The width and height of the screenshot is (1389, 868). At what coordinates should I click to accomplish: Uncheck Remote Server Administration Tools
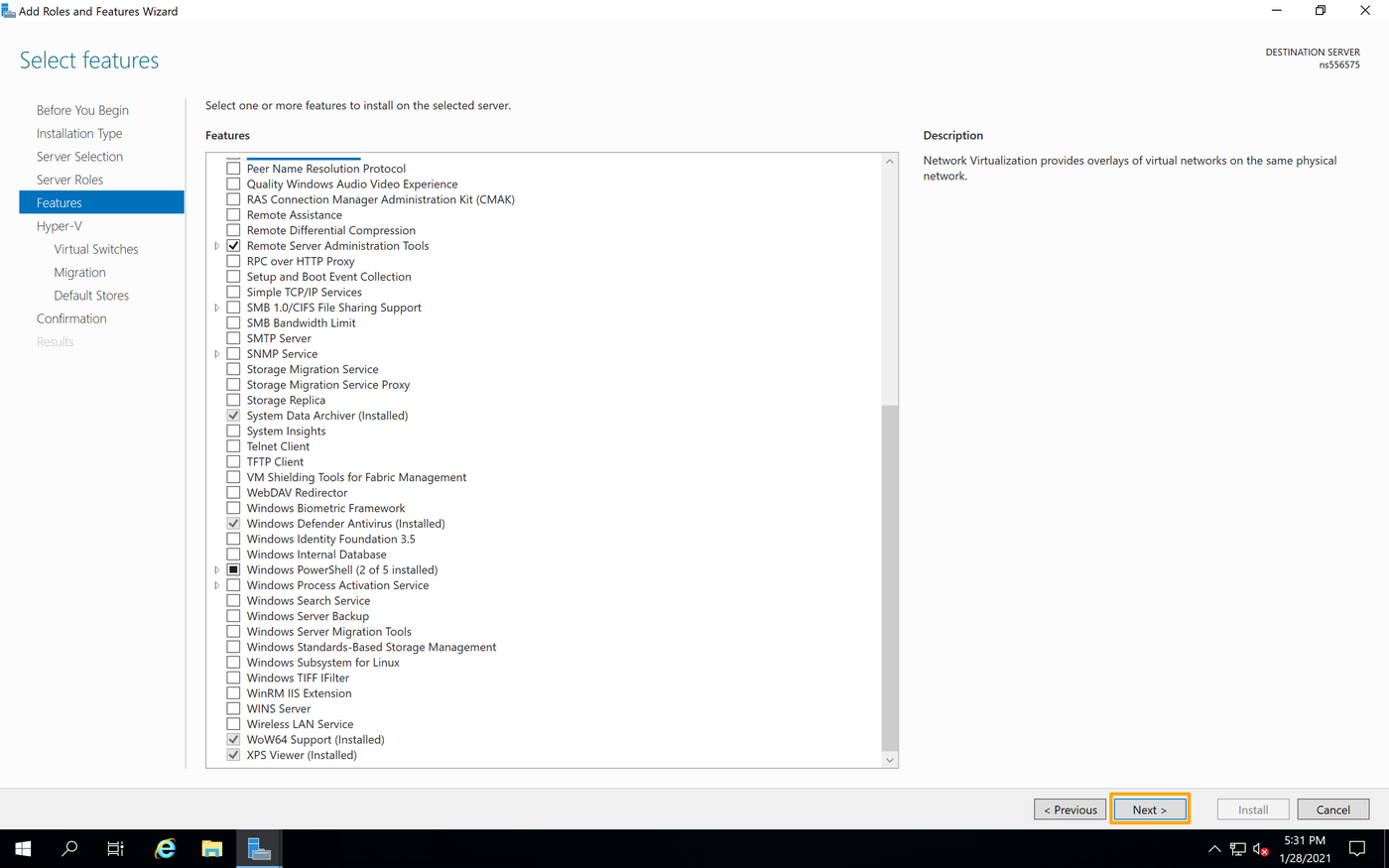232,245
